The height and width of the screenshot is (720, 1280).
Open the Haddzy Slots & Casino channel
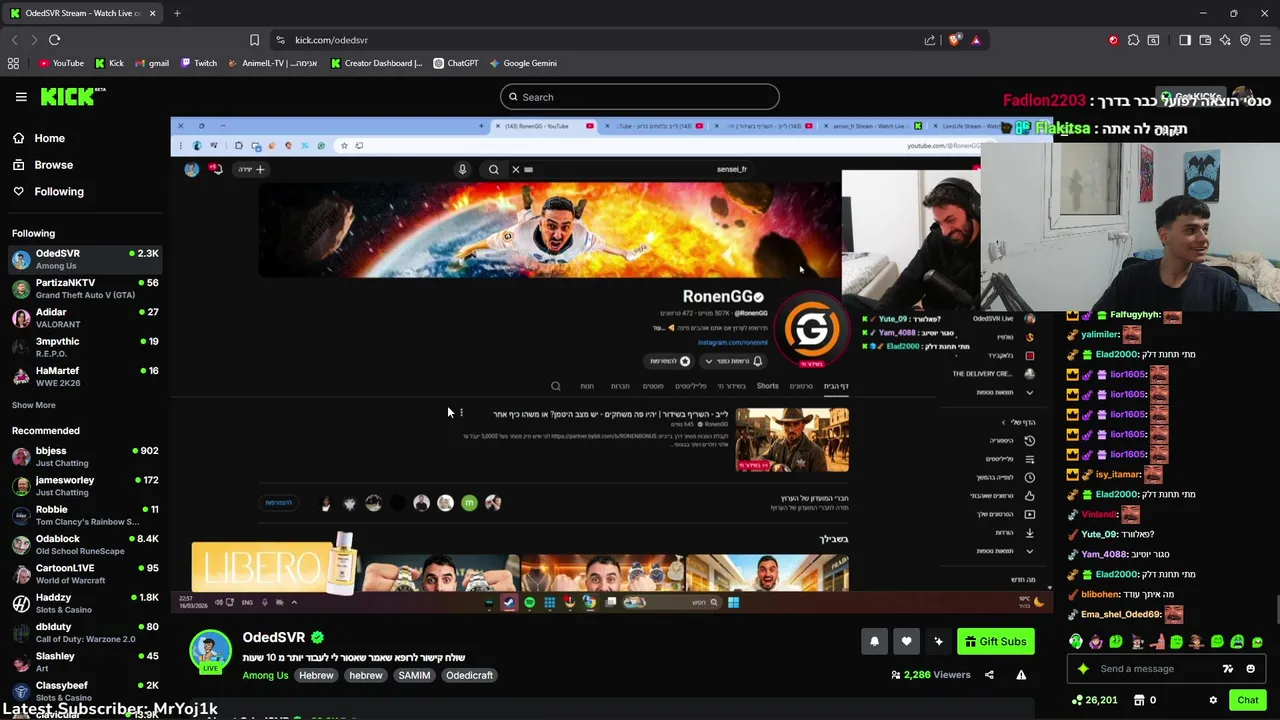(x=85, y=603)
